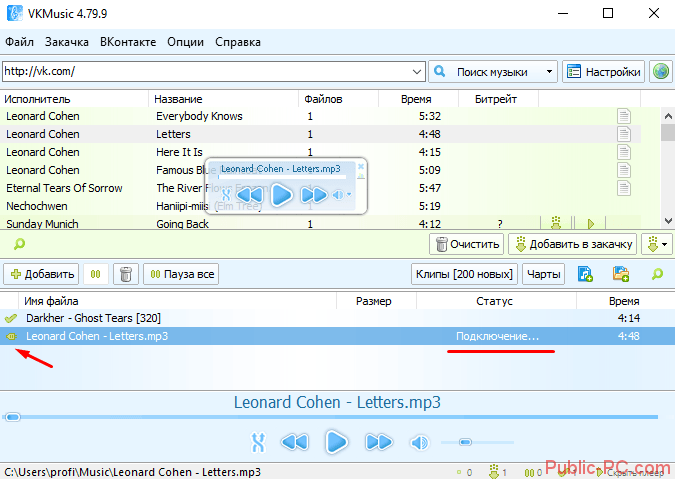The height and width of the screenshot is (479, 675).
Task: Open download options dropdown next to Добавить в закачку
Action: point(657,244)
